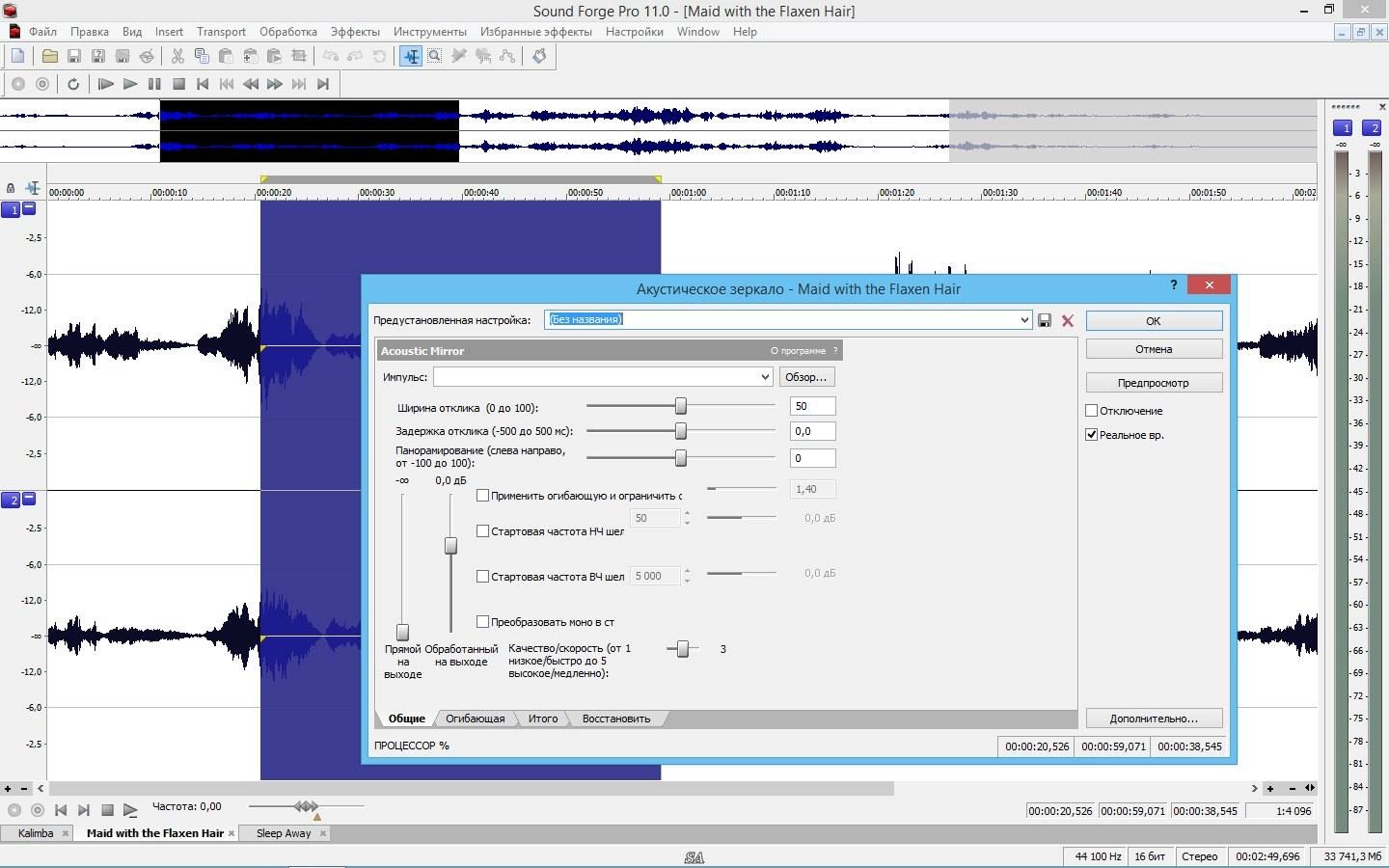Click the Отмена button
This screenshot has width=1389, height=868.
click(1154, 349)
